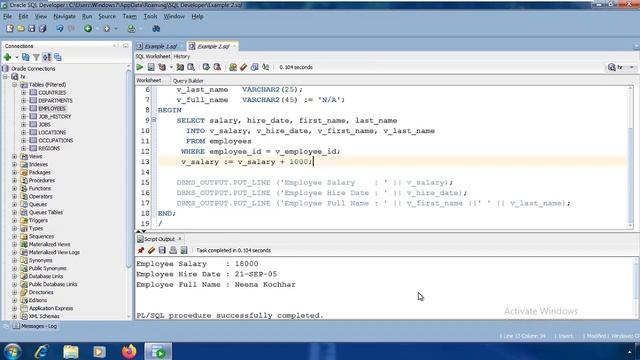The width and height of the screenshot is (640, 360).
Task: Click the Filter funnel icon in Connections
Action: [36, 57]
